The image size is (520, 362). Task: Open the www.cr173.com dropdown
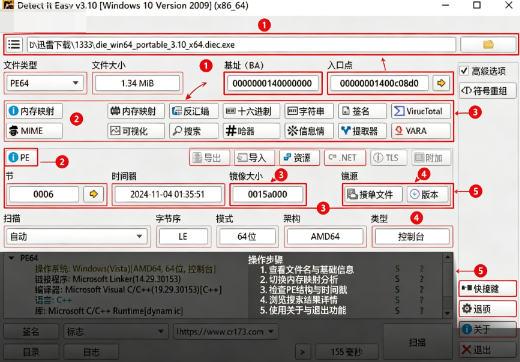point(226,331)
